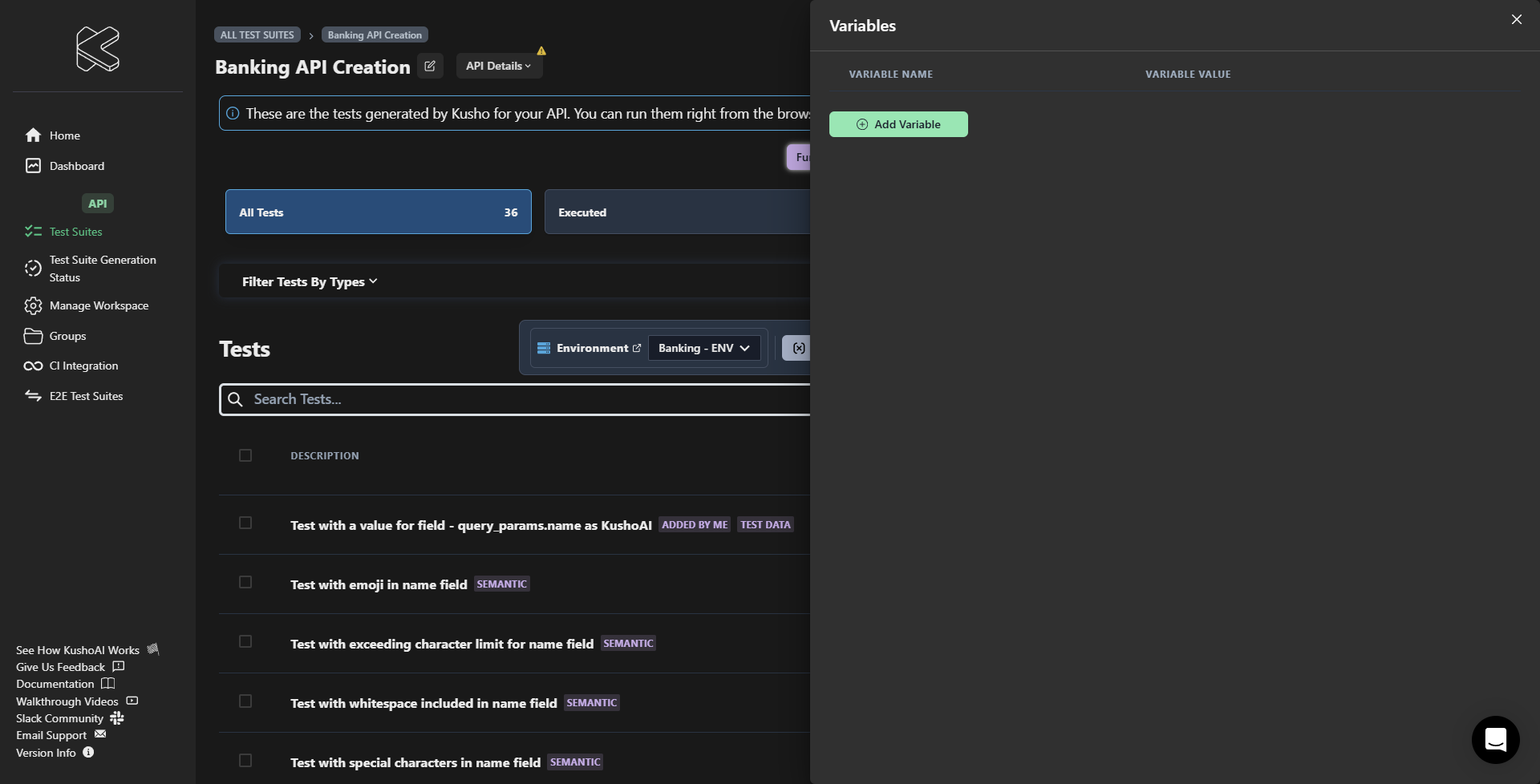Click the VARIABLE VALUE column header
The image size is (1540, 784).
1188,74
